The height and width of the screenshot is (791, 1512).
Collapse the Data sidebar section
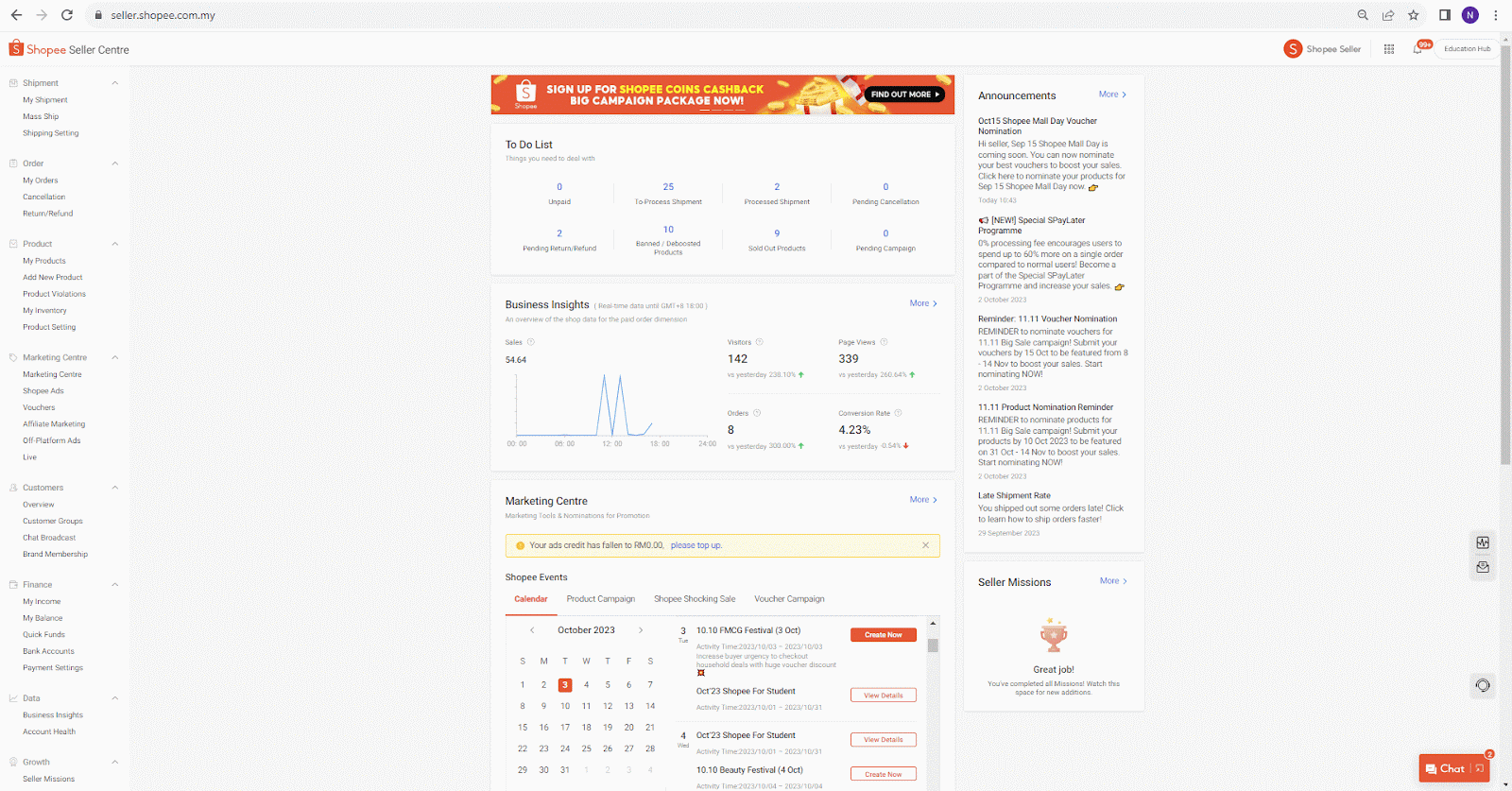[x=115, y=698]
